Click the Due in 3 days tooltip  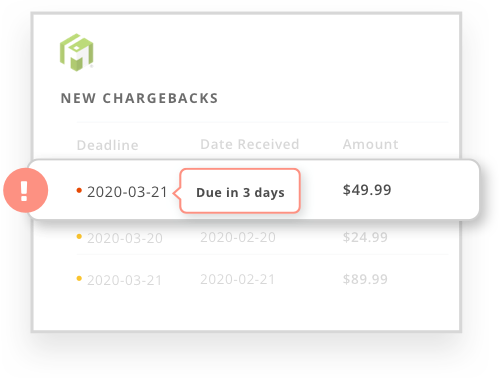coord(240,191)
